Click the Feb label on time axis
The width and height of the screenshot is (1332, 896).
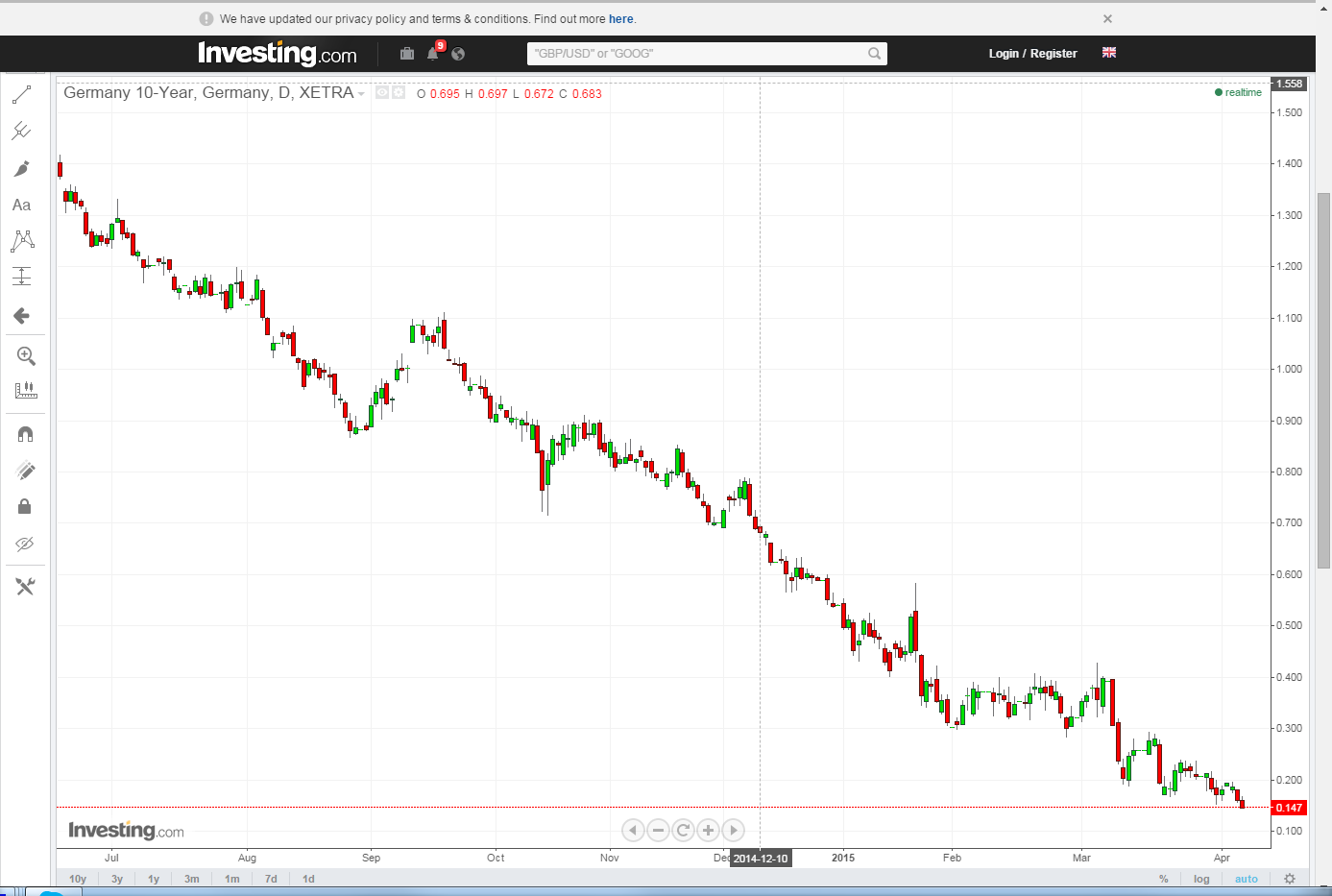pos(952,858)
